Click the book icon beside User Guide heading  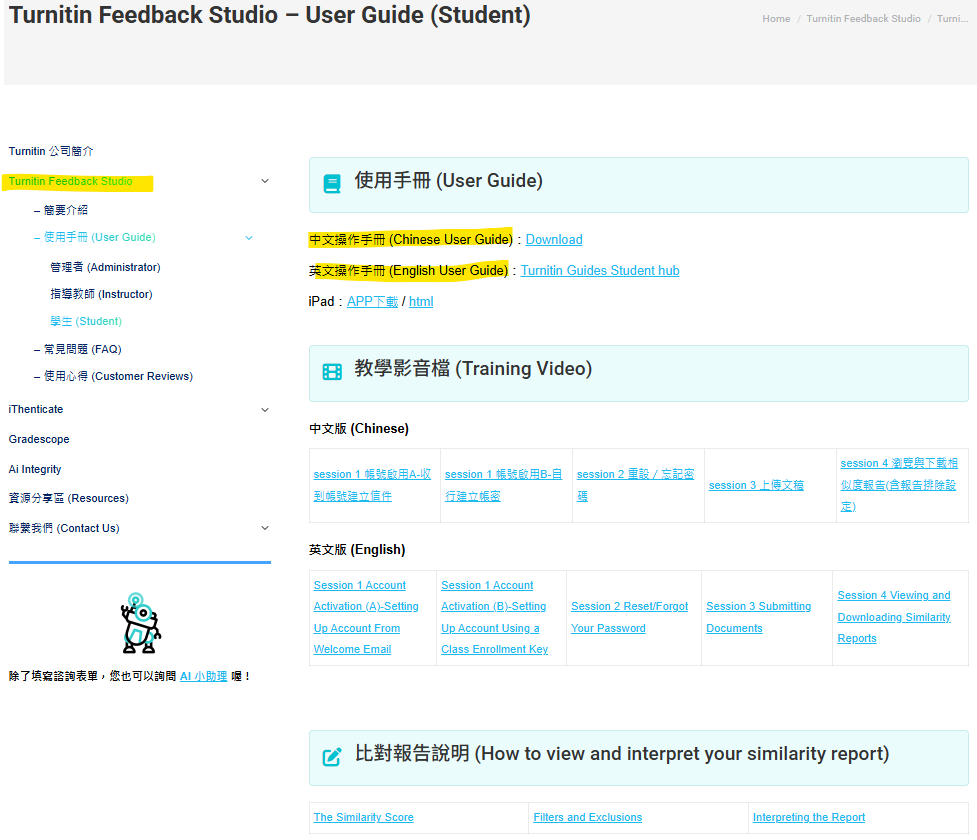tap(332, 184)
